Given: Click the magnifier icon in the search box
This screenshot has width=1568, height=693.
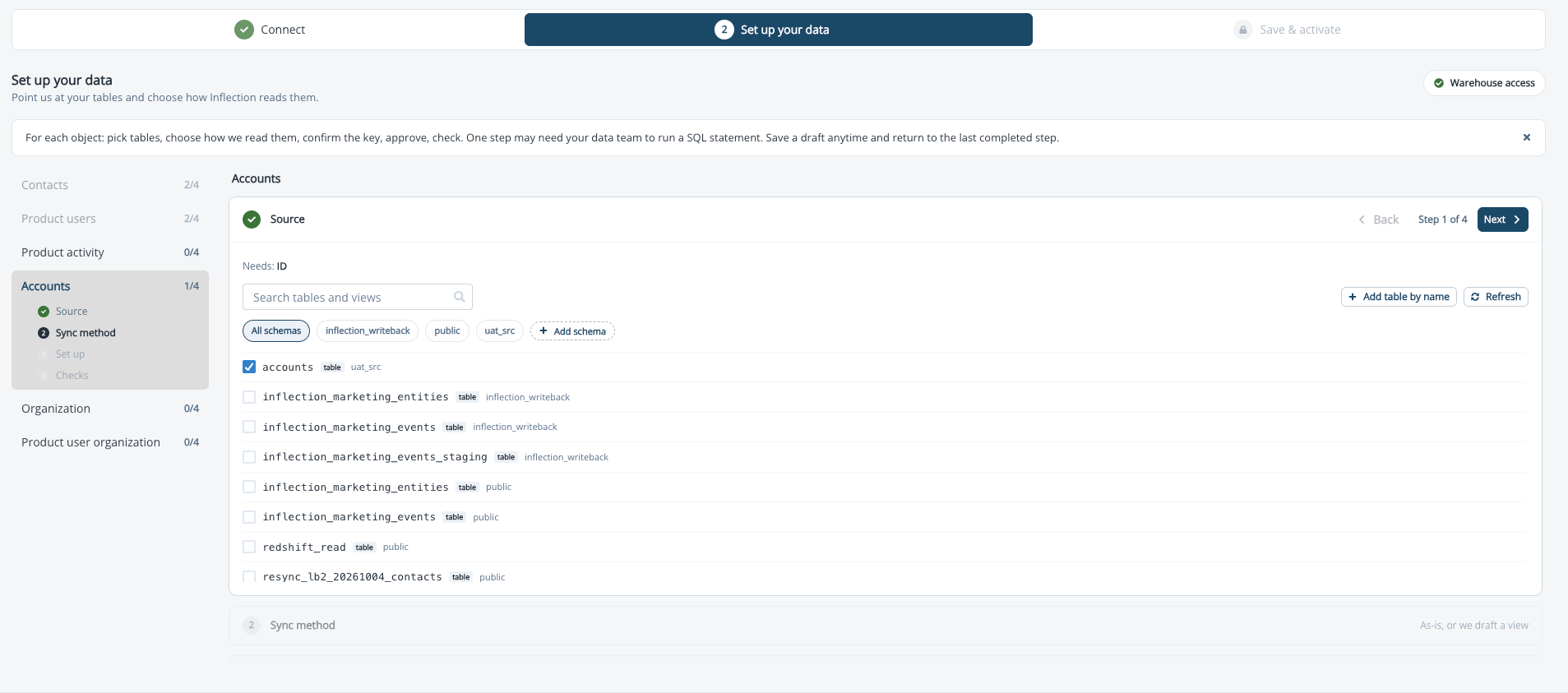Looking at the screenshot, I should [x=460, y=297].
